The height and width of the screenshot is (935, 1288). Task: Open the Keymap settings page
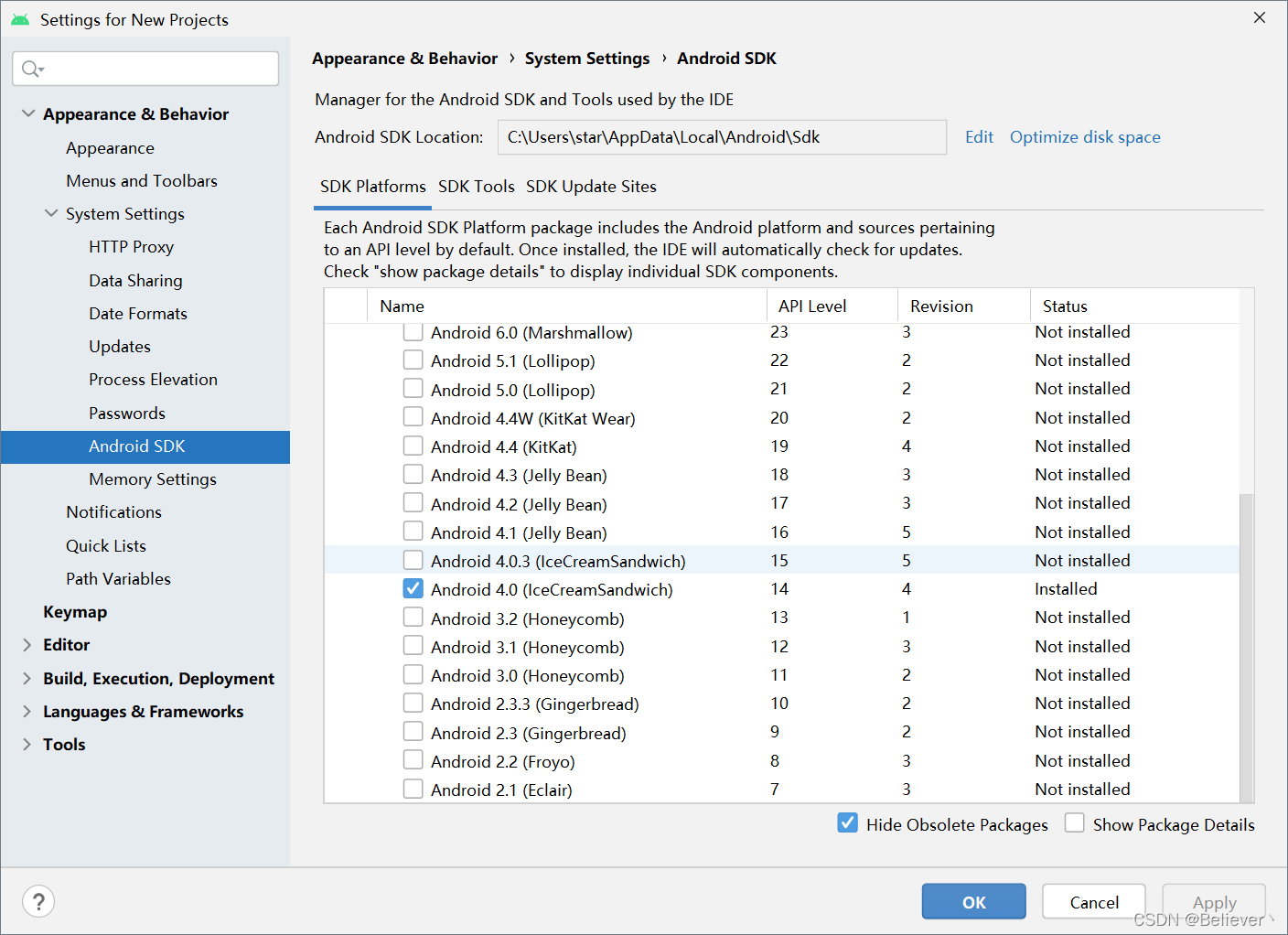(x=75, y=612)
